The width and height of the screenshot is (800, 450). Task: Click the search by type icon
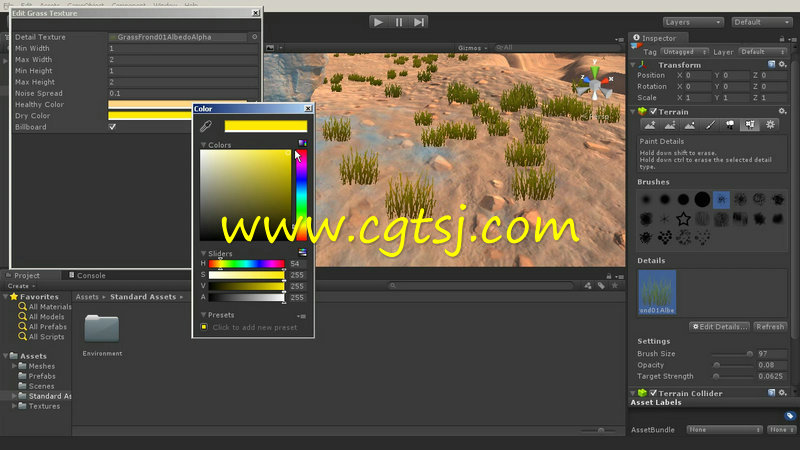click(x=588, y=286)
